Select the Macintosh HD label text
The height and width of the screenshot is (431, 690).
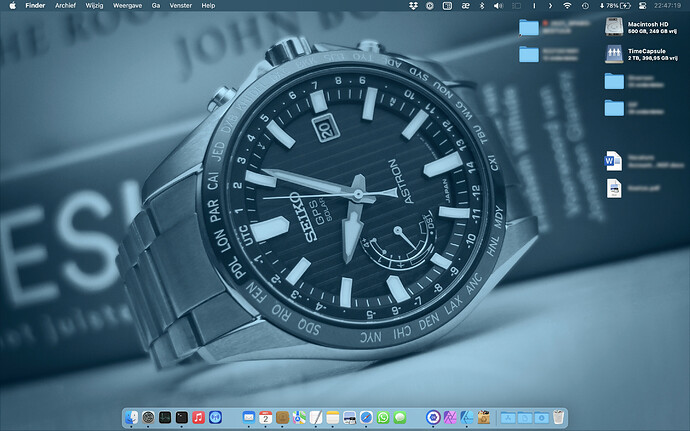pyautogui.click(x=648, y=24)
